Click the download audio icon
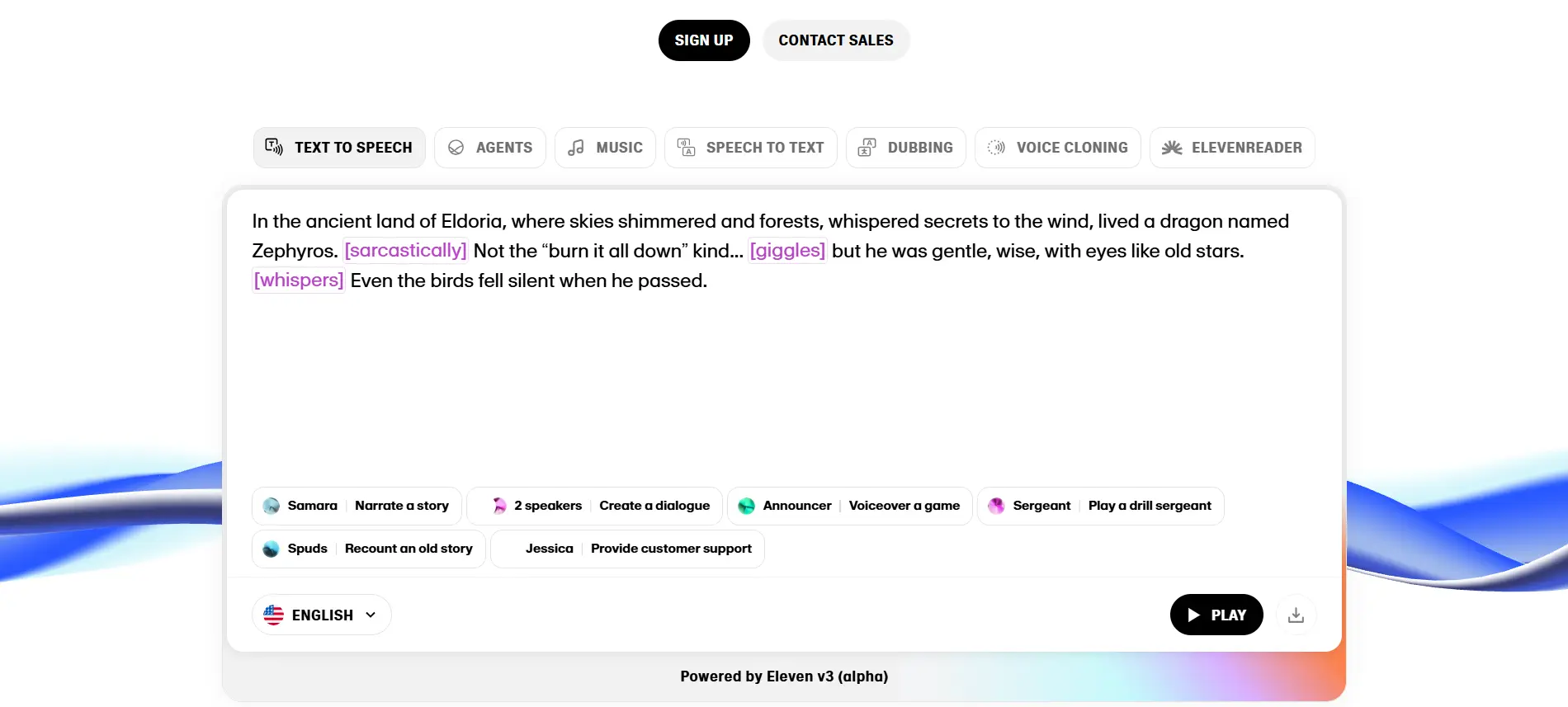1568x707 pixels. coord(1296,615)
